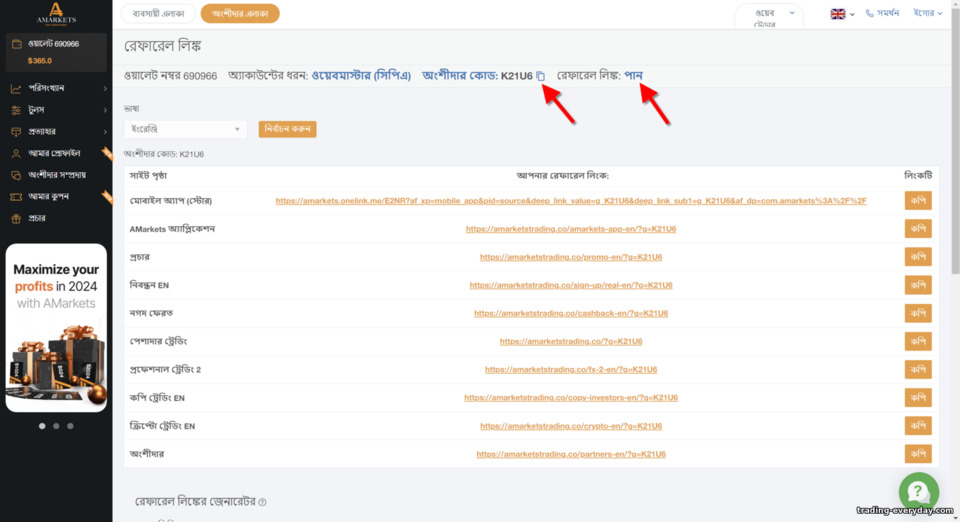Open the ইগোর user menu dropdown

click(x=928, y=13)
